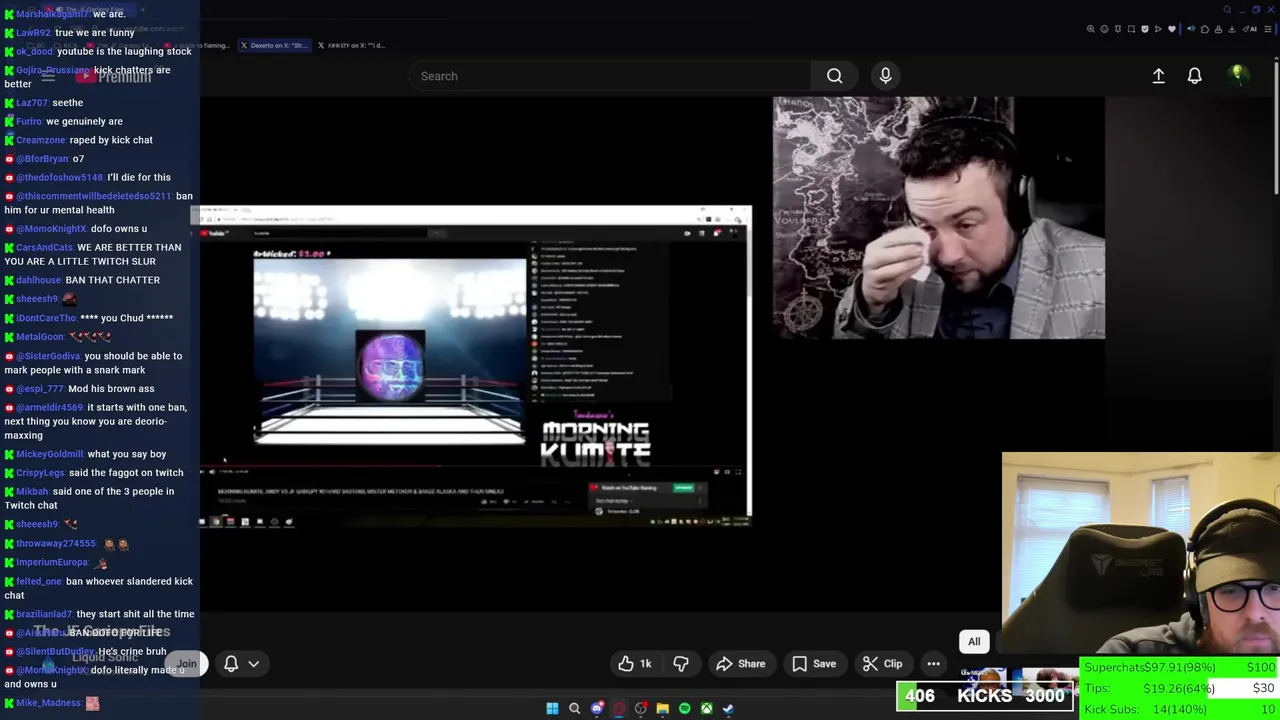The image size is (1280, 720).
Task: Click the KICKS 406 of 3000 goal bar
Action: [985, 696]
